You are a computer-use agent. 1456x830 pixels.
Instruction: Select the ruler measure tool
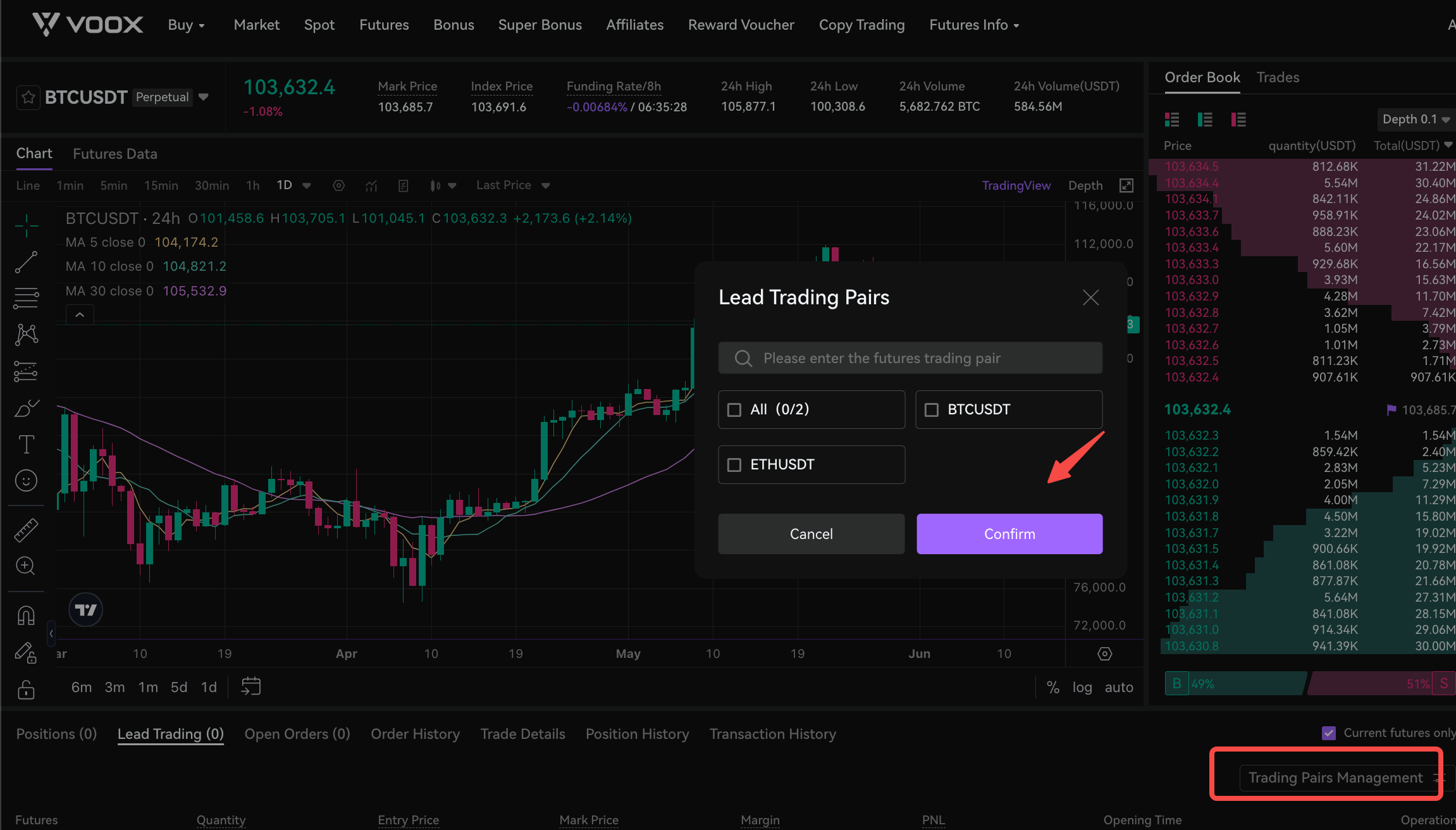pos(27,530)
